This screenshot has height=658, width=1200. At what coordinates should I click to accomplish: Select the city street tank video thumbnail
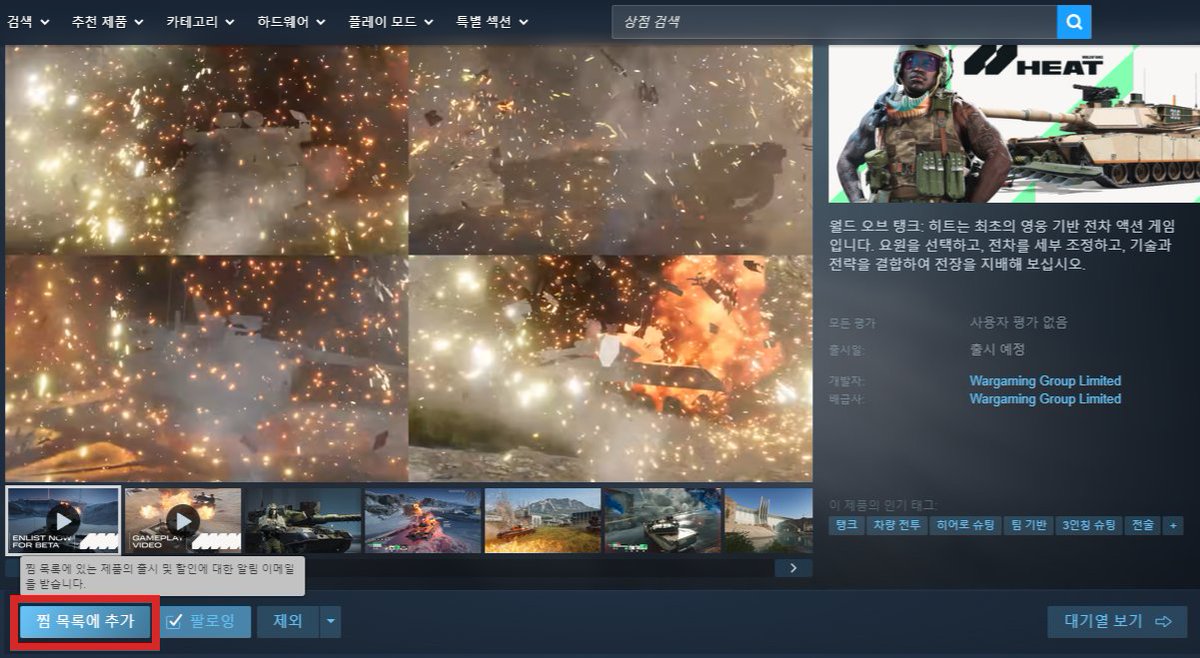(x=663, y=520)
